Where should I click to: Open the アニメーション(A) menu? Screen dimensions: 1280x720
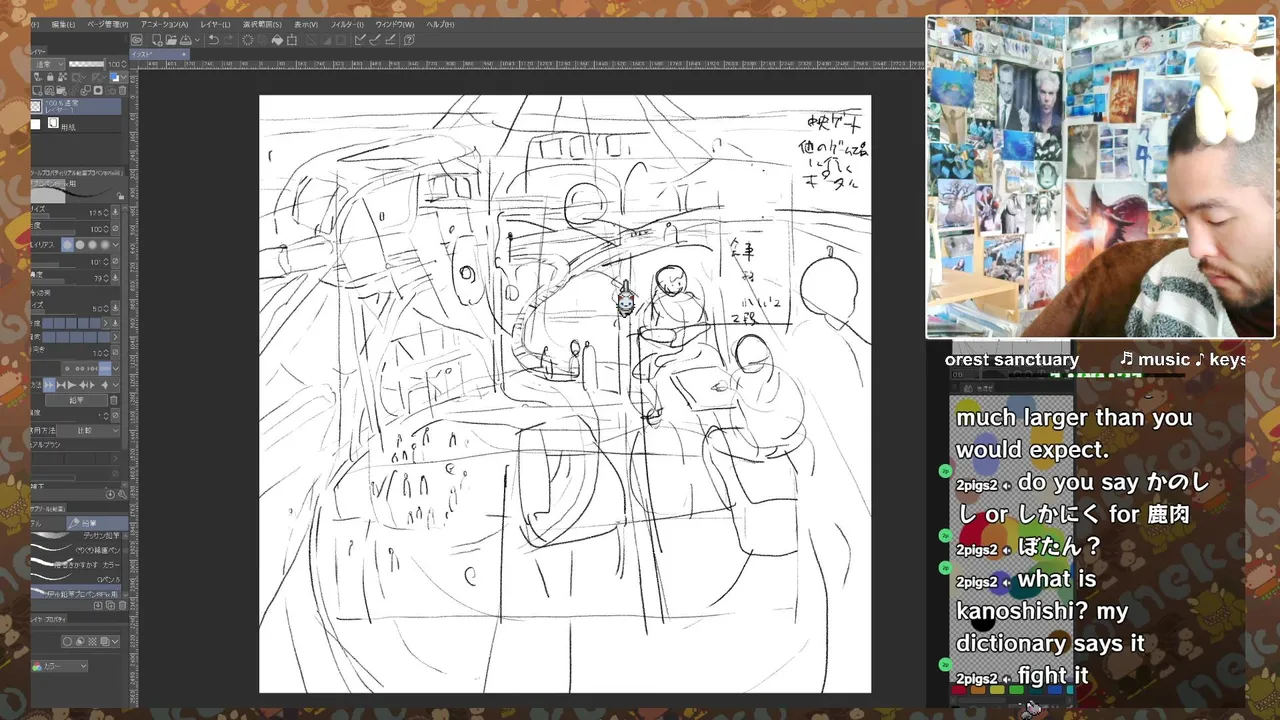(x=164, y=24)
